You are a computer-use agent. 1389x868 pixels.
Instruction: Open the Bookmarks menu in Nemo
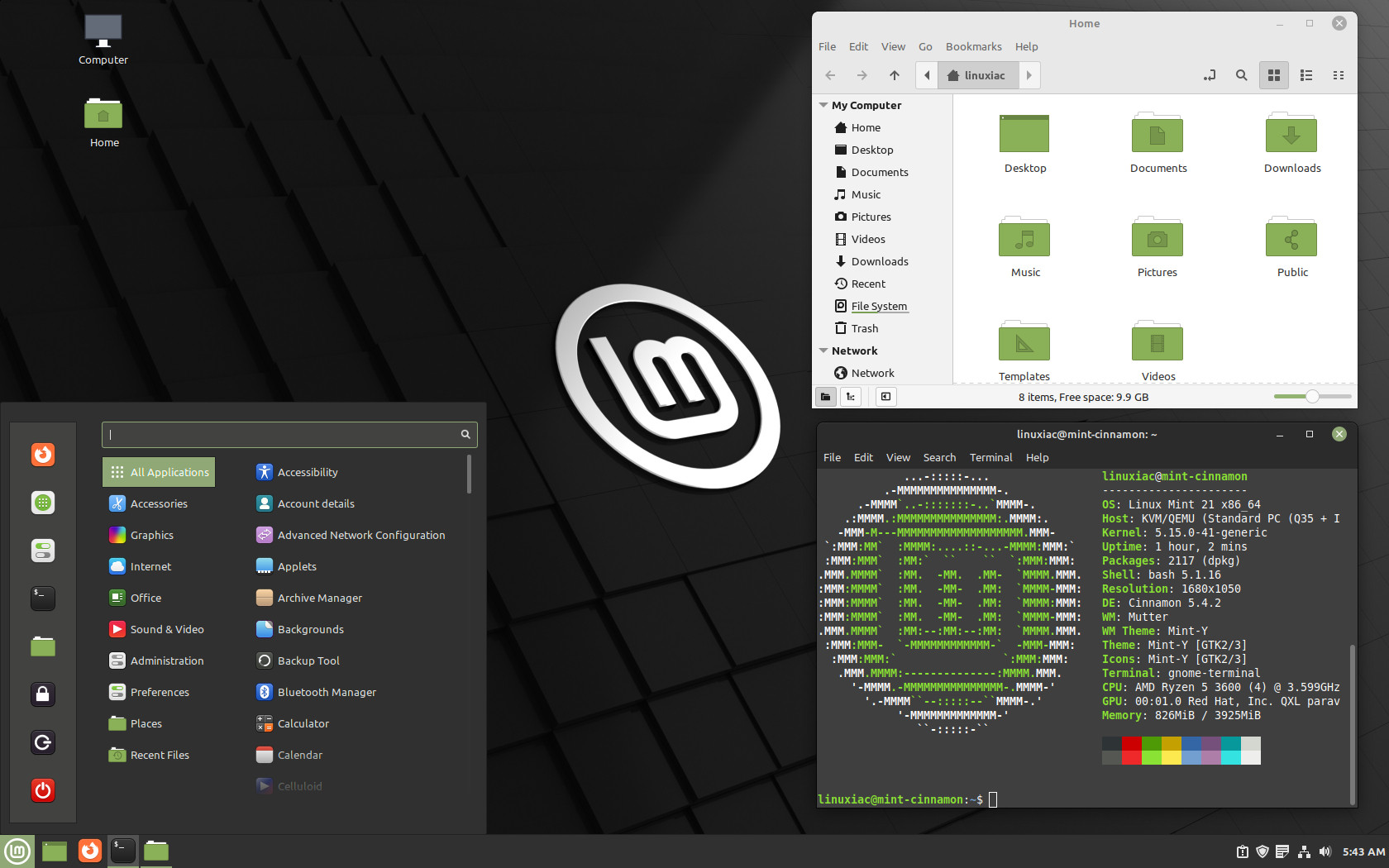(x=973, y=46)
